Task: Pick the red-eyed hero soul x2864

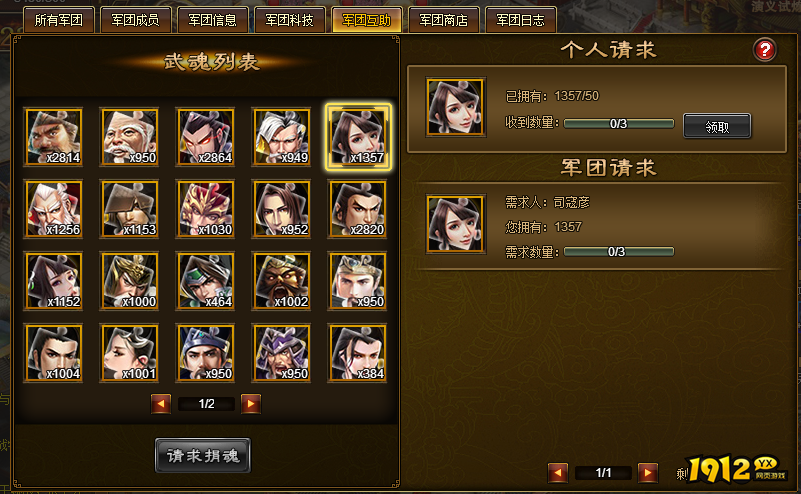Action: (x=205, y=137)
